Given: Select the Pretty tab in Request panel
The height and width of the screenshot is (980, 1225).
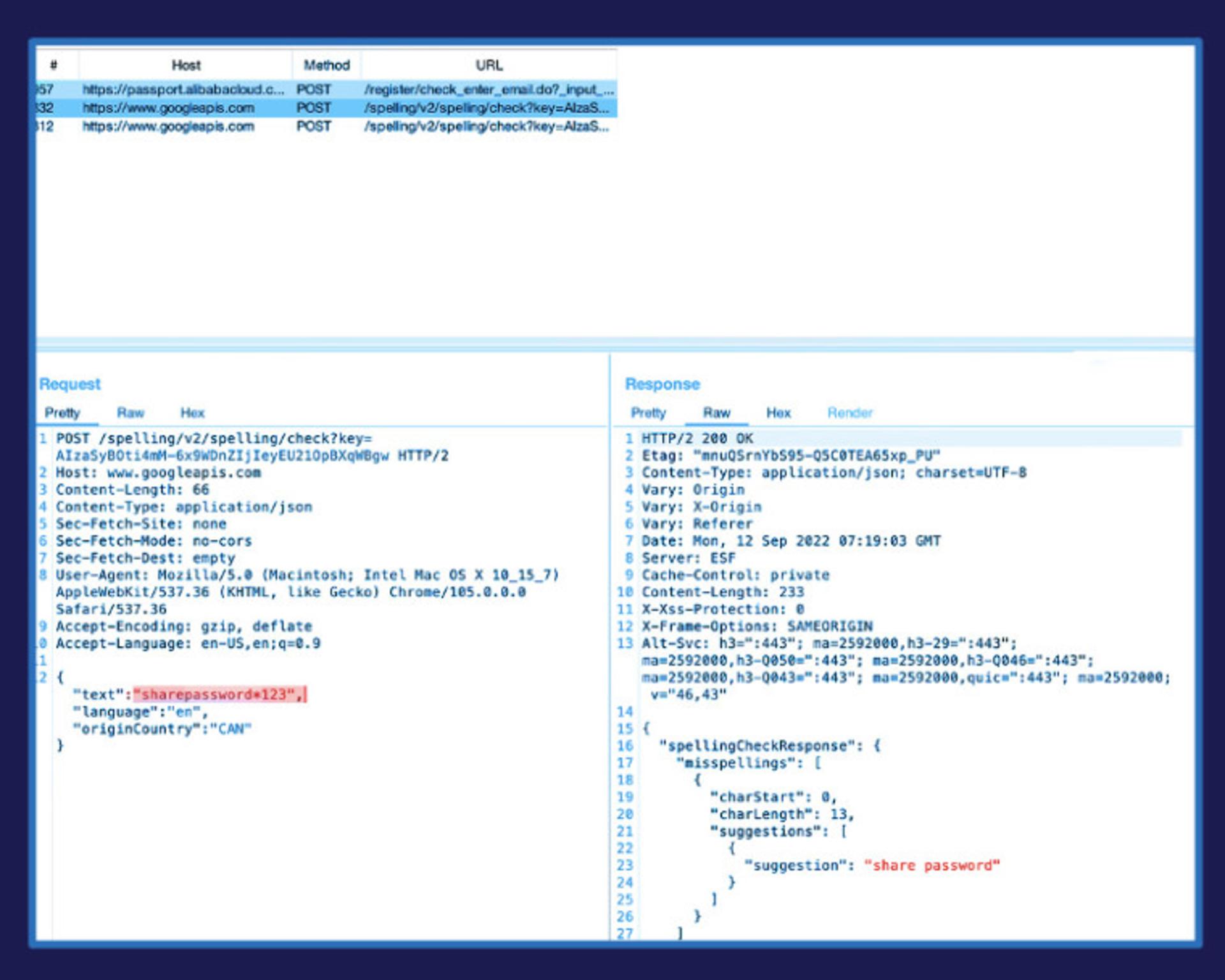Looking at the screenshot, I should tap(63, 413).
